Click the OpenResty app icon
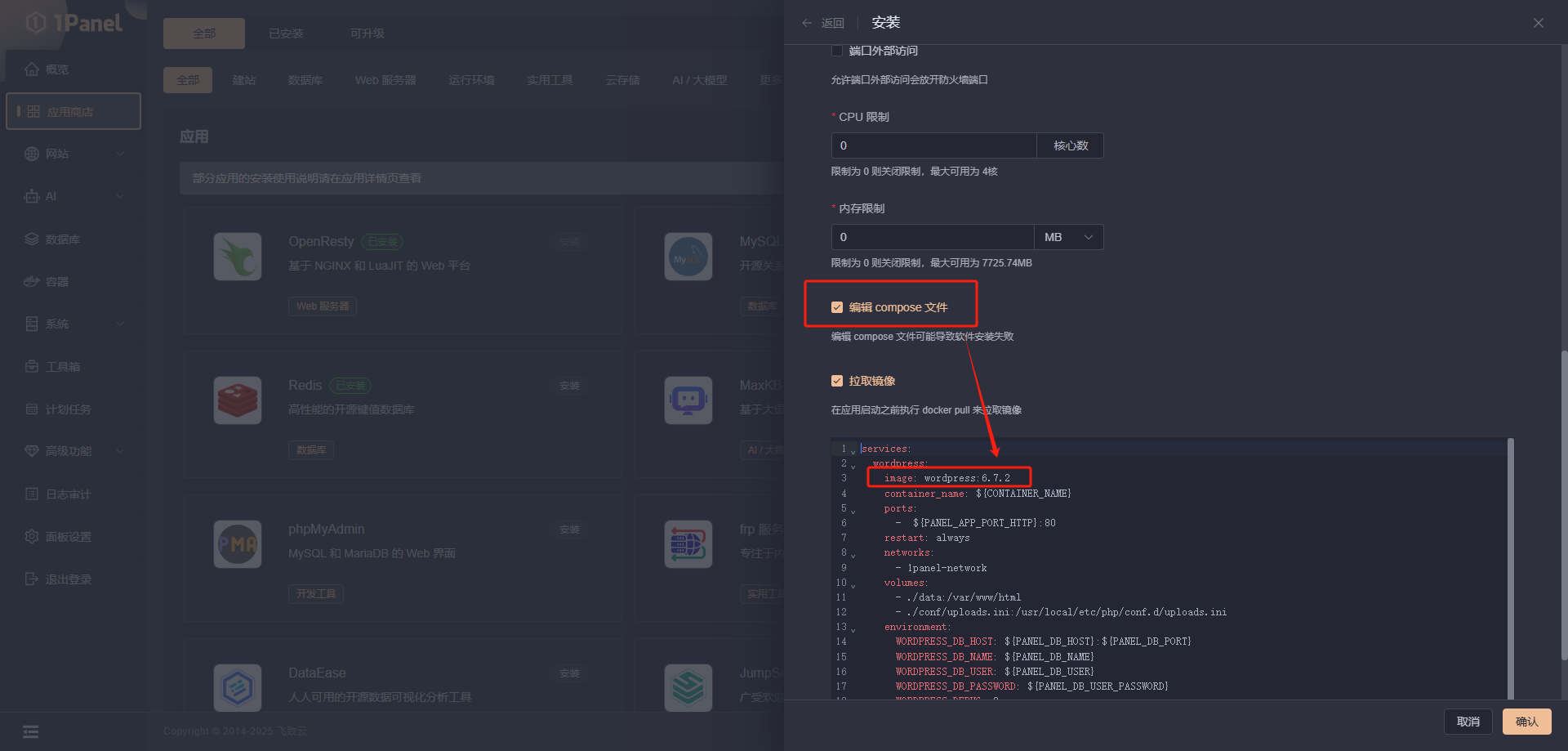Viewport: 1568px width, 751px height. [x=238, y=257]
